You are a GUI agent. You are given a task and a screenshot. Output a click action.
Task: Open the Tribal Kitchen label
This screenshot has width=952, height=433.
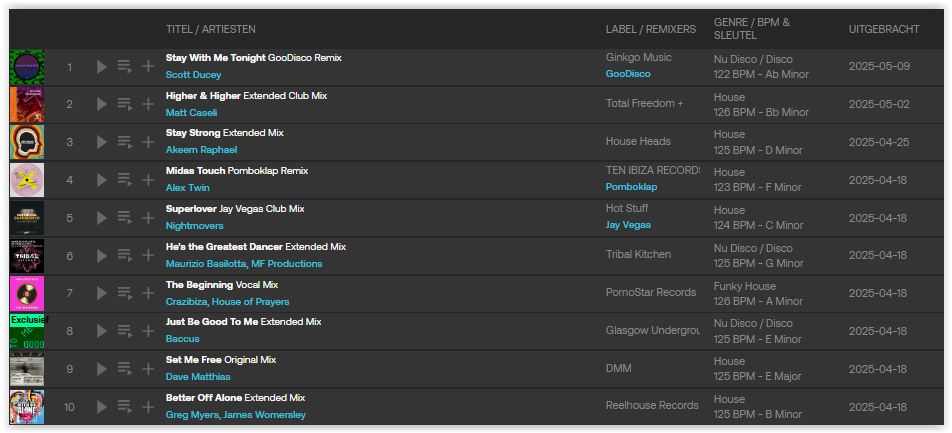638,254
